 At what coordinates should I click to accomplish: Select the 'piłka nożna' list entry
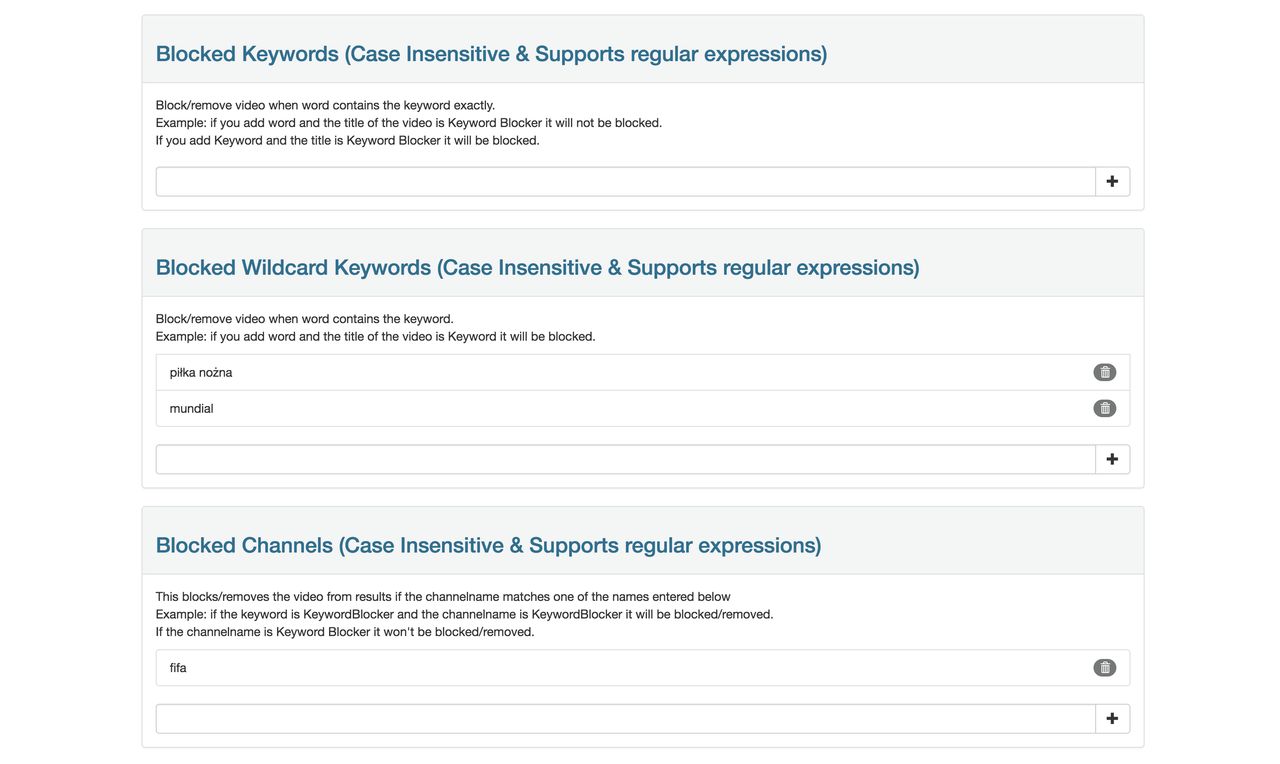[201, 373]
